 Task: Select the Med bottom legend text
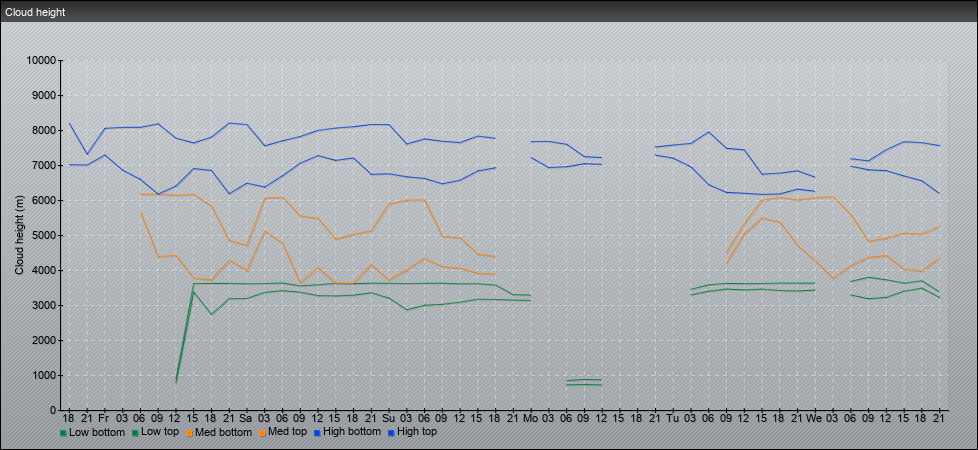click(x=225, y=432)
